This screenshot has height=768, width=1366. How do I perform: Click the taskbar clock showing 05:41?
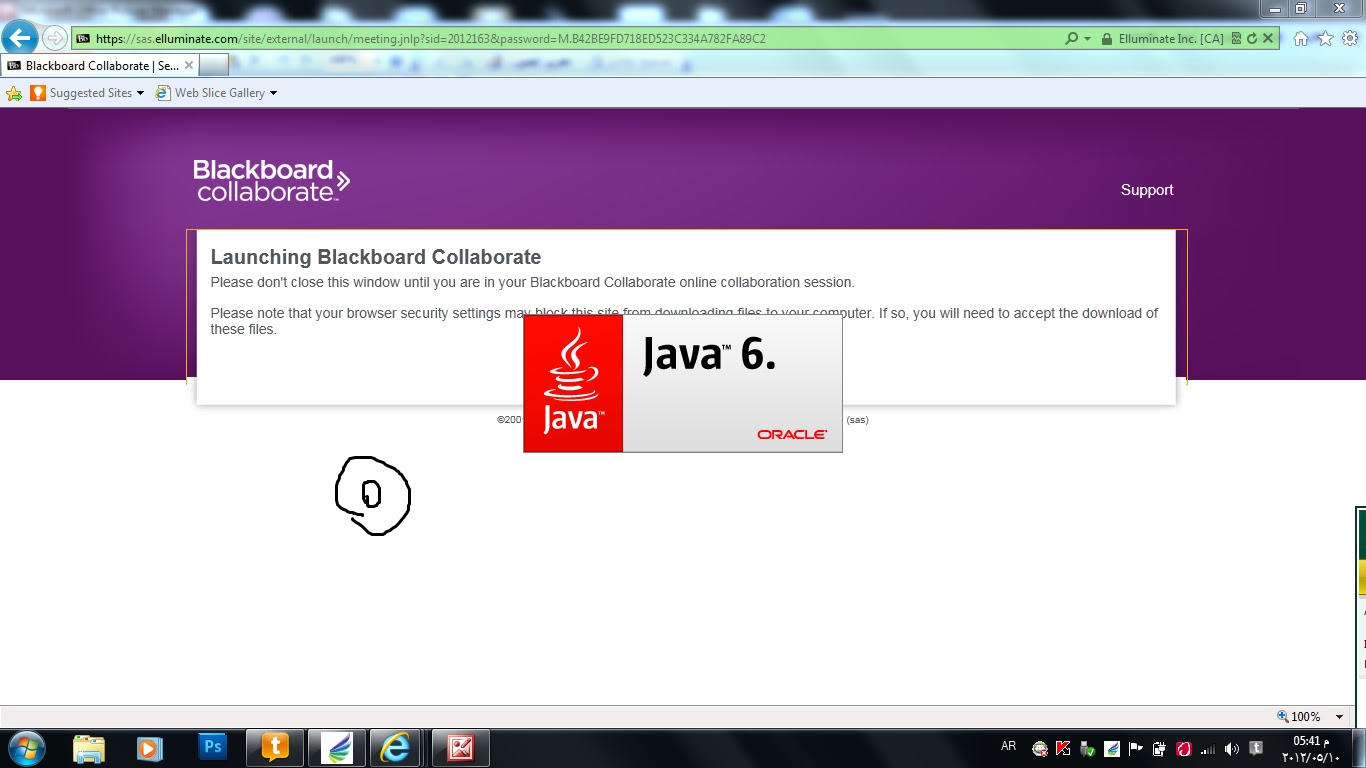pyautogui.click(x=1311, y=748)
